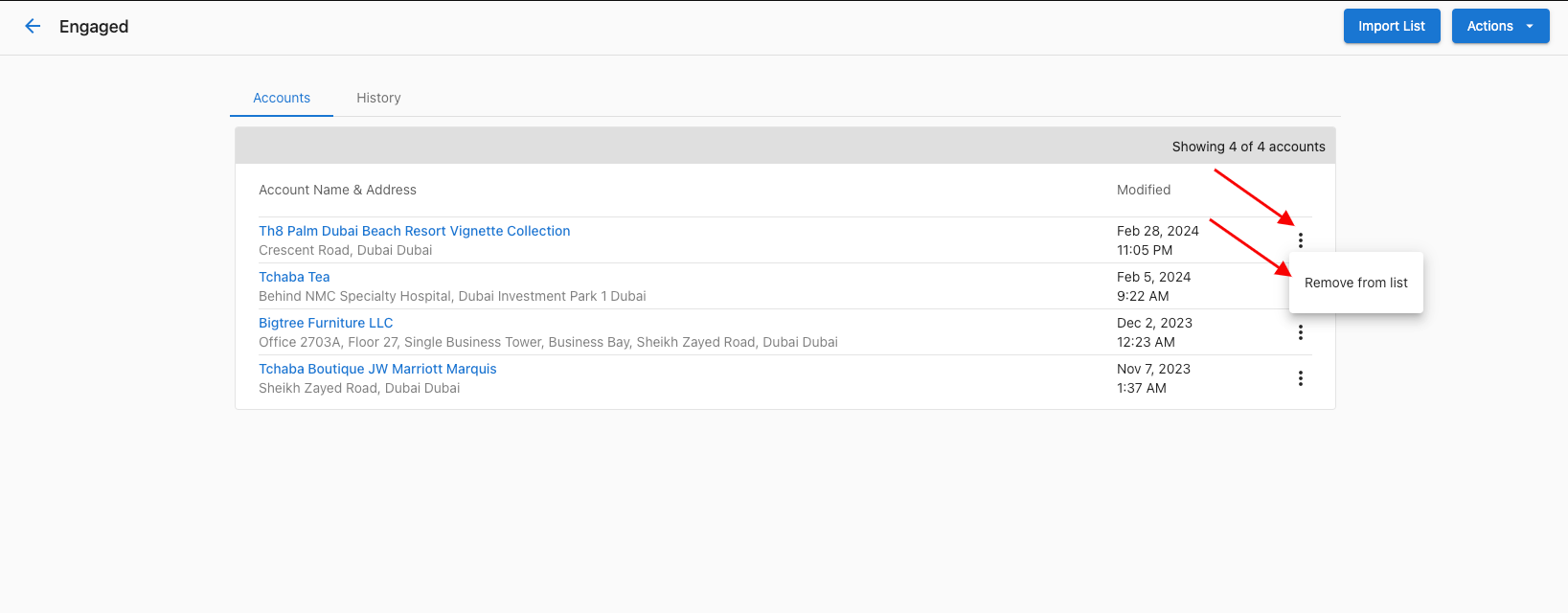Open the Bigtree Furniture LLC account
1568x613 pixels.
326,323
